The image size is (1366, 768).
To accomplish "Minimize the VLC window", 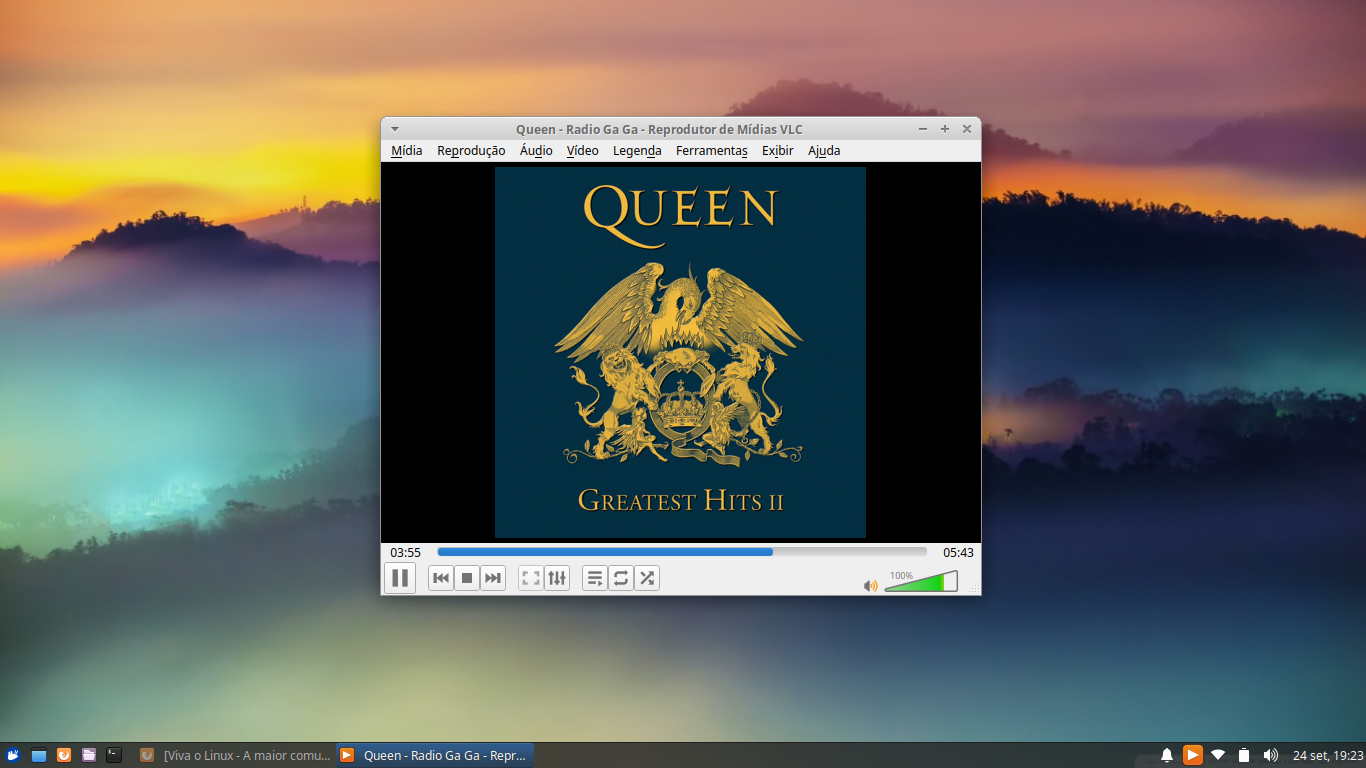I will coord(923,129).
